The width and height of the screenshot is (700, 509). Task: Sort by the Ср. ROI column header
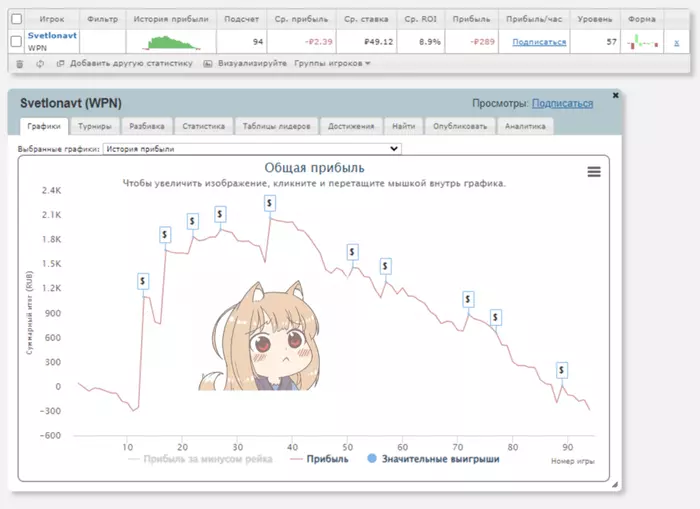pos(421,19)
